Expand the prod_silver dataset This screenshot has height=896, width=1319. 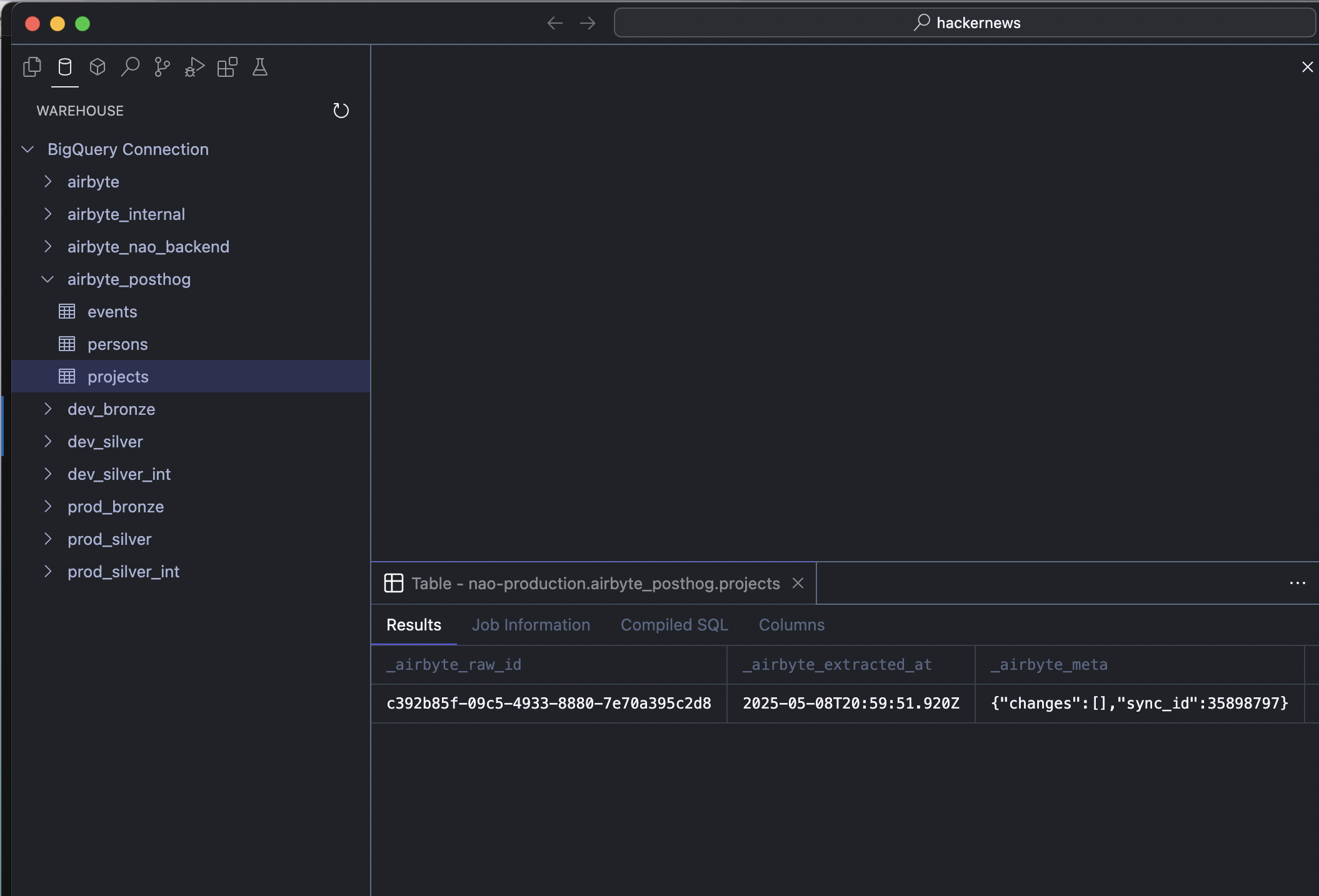48,539
